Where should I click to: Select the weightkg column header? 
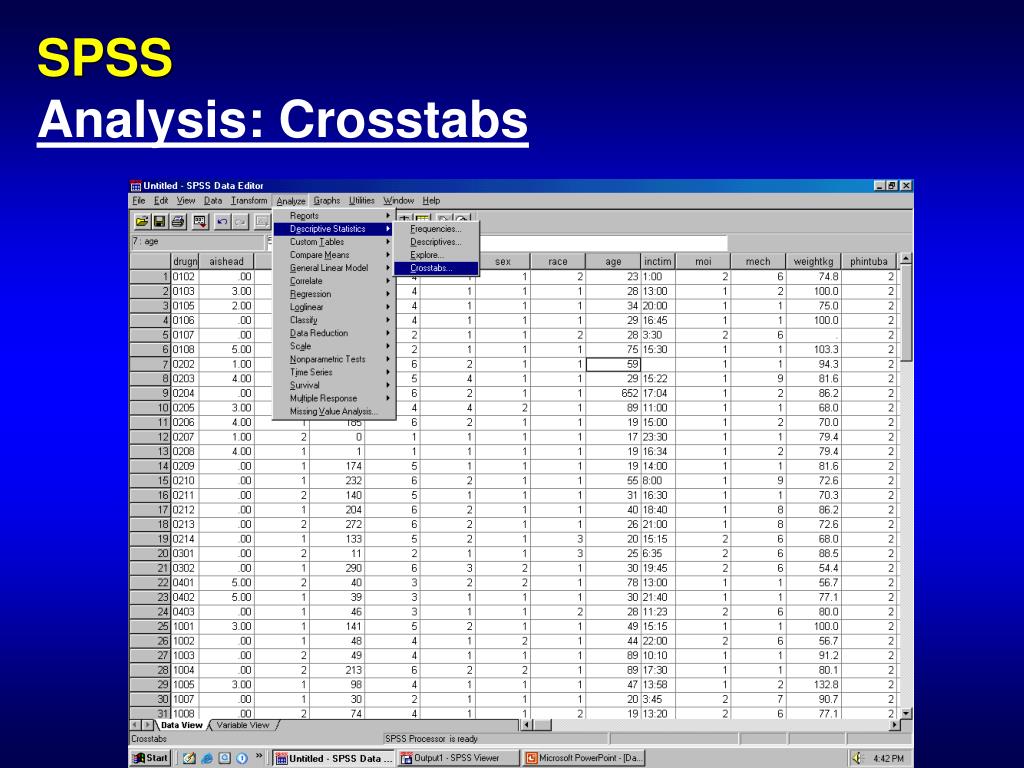click(x=813, y=261)
